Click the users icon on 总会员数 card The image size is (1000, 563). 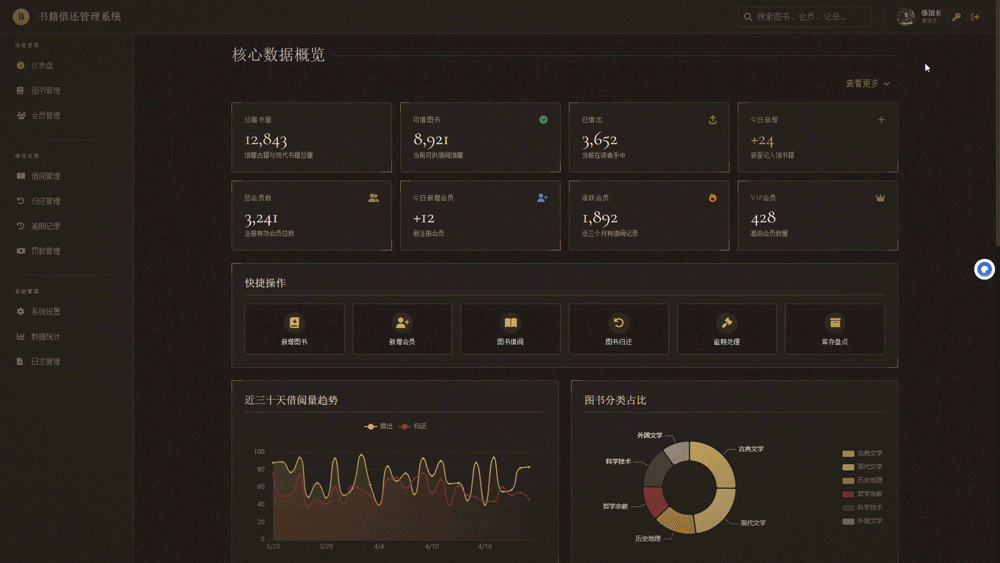click(374, 198)
